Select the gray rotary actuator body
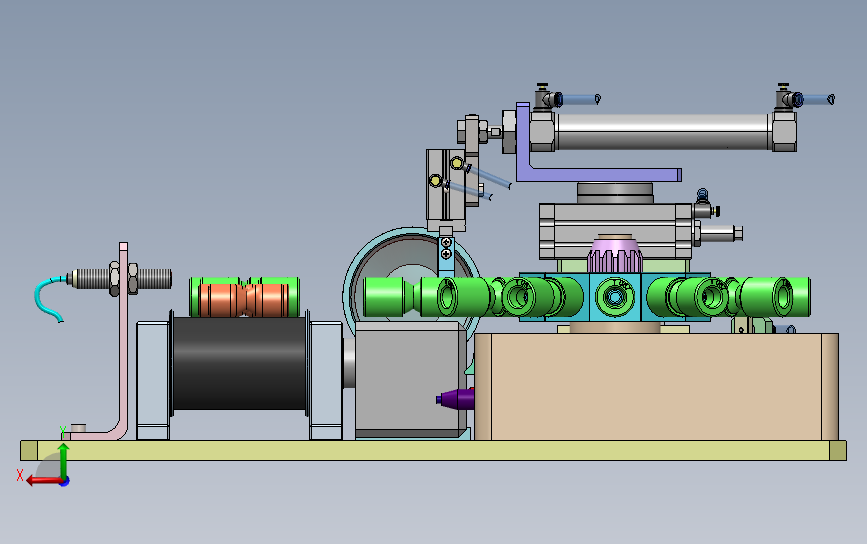Viewport: 867px width, 544px height. coord(615,231)
